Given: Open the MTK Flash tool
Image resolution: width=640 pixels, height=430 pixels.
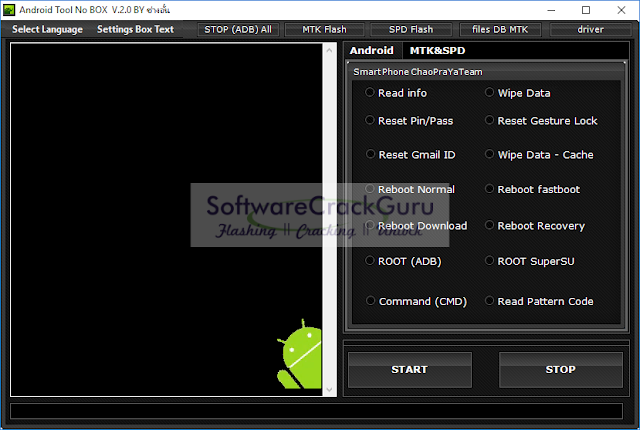Looking at the screenshot, I should (324, 29).
